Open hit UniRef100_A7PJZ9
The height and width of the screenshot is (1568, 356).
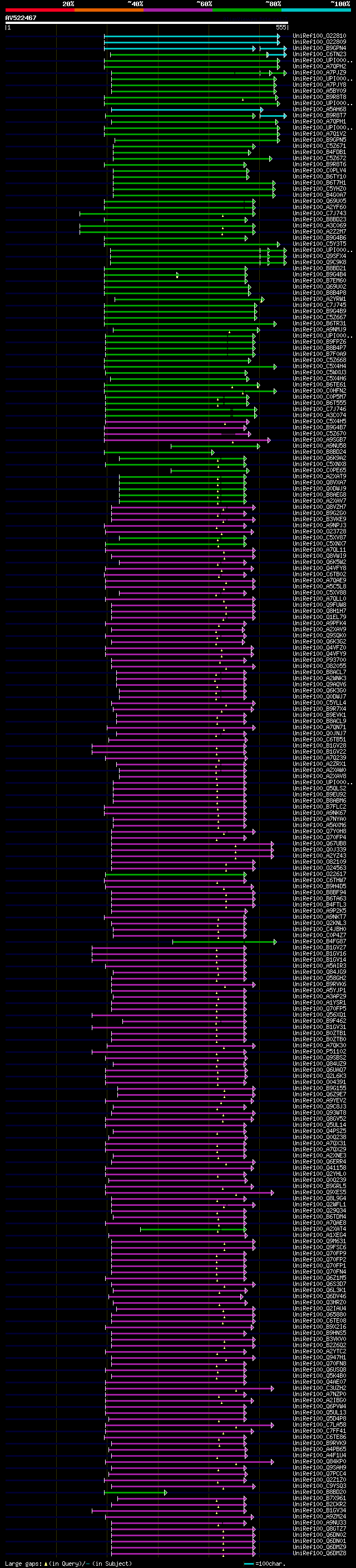click(x=319, y=72)
